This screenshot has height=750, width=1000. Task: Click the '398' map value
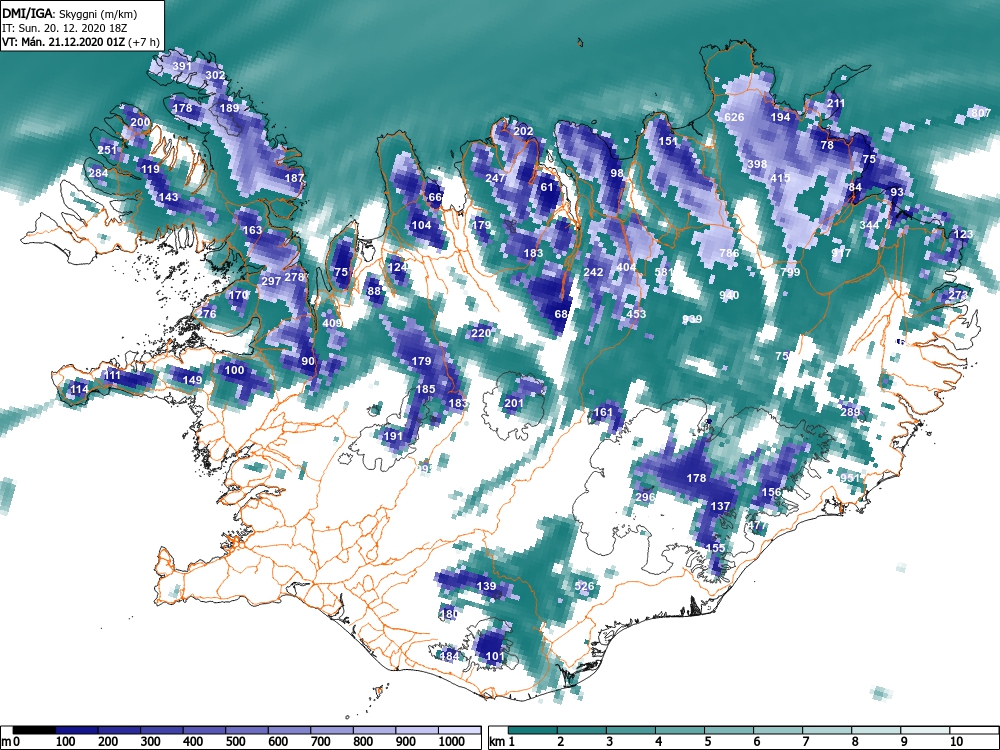(x=757, y=165)
